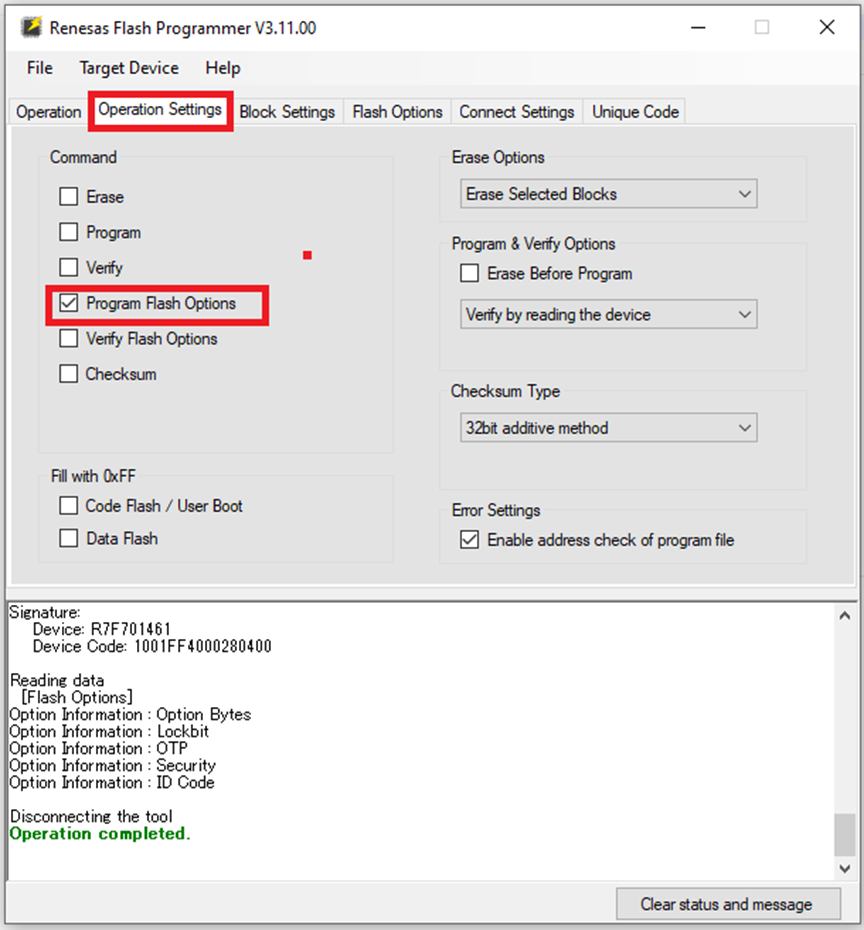Open the 32bit additive method dropdown

(x=608, y=428)
